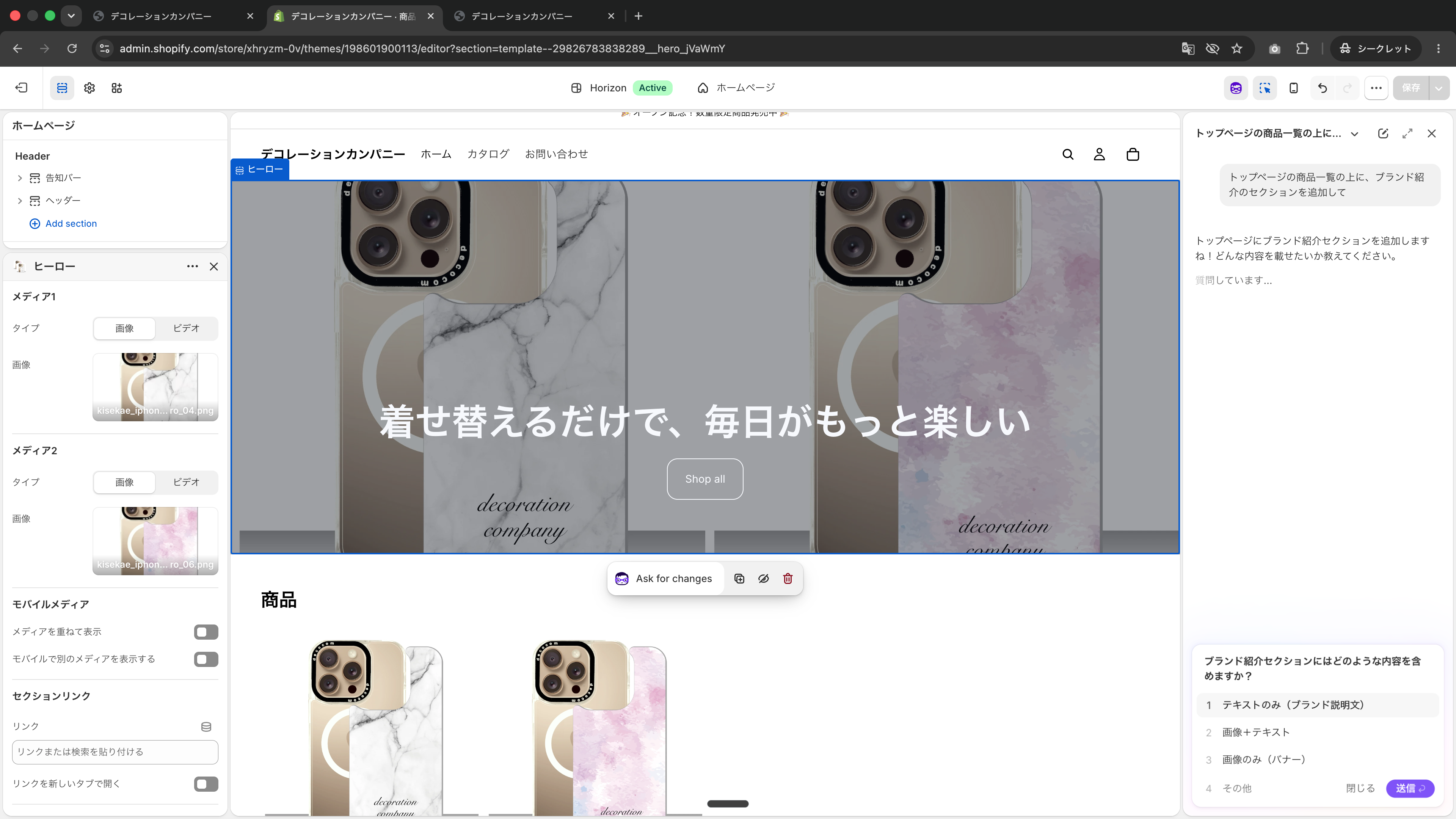The height and width of the screenshot is (819, 1456).
Task: Open the Chrome tab list dropdown
Action: [x=71, y=16]
